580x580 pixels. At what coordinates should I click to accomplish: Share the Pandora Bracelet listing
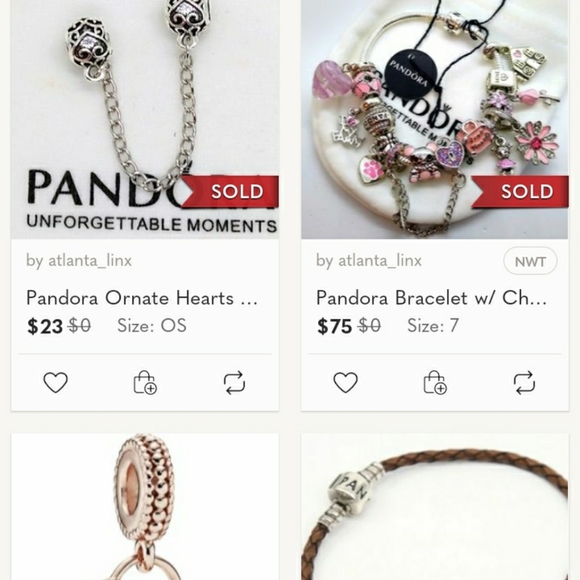click(x=524, y=382)
